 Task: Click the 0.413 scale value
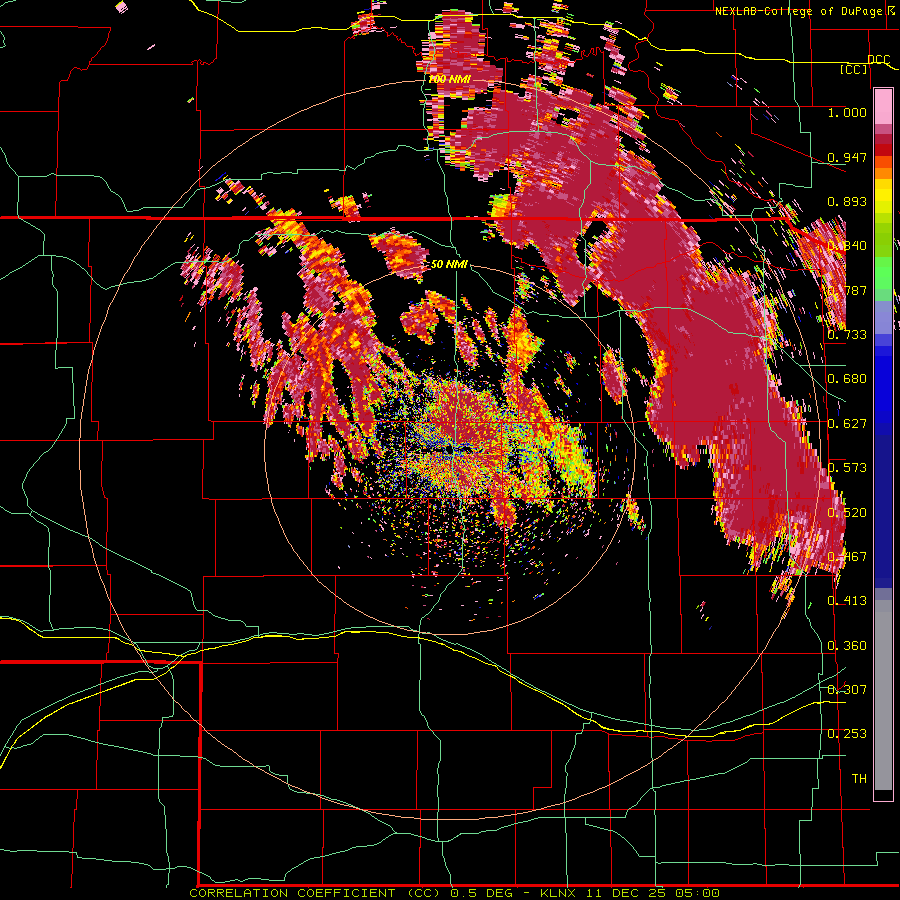(x=847, y=601)
